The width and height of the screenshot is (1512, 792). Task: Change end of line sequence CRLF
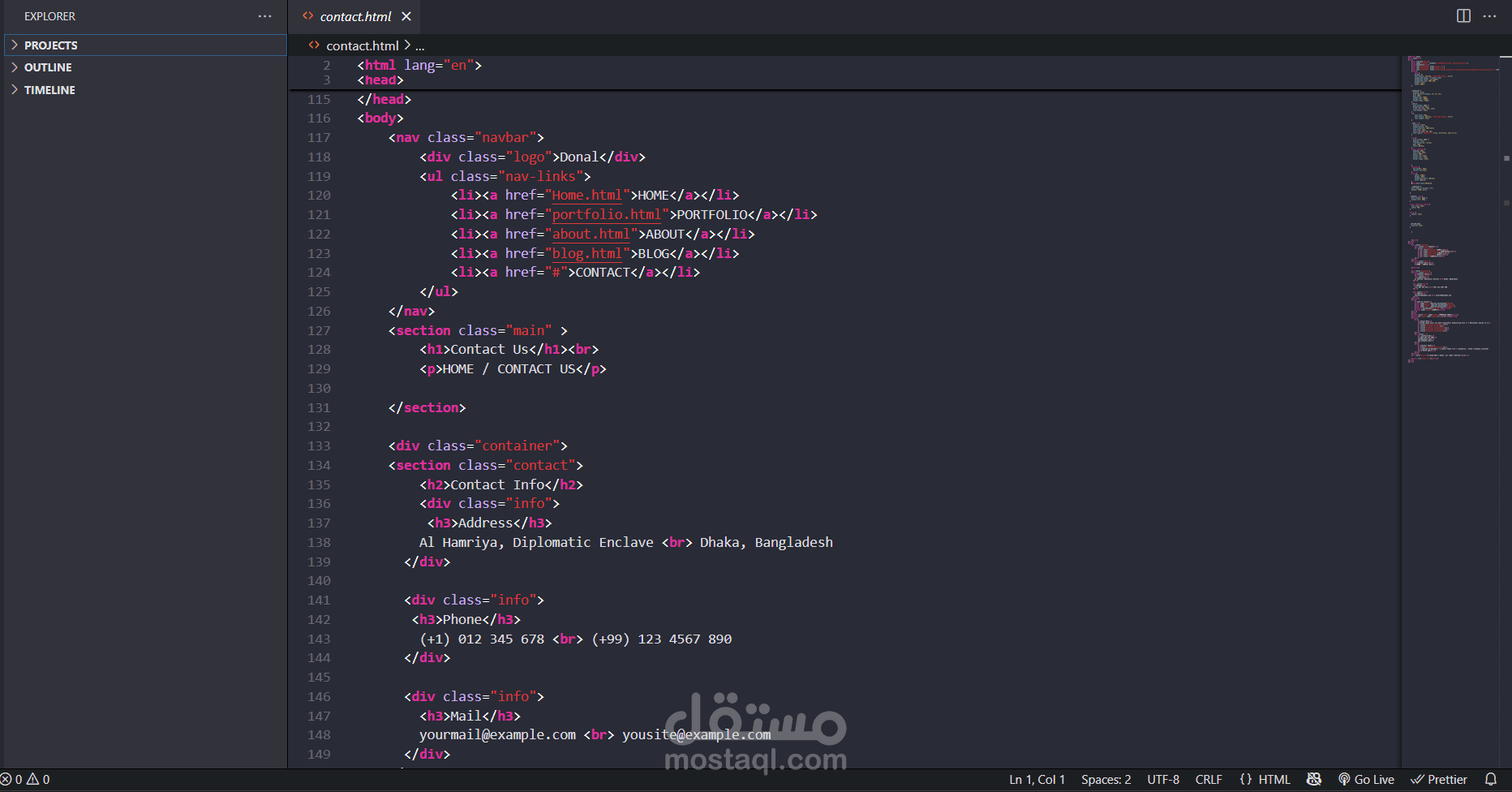point(1209,779)
